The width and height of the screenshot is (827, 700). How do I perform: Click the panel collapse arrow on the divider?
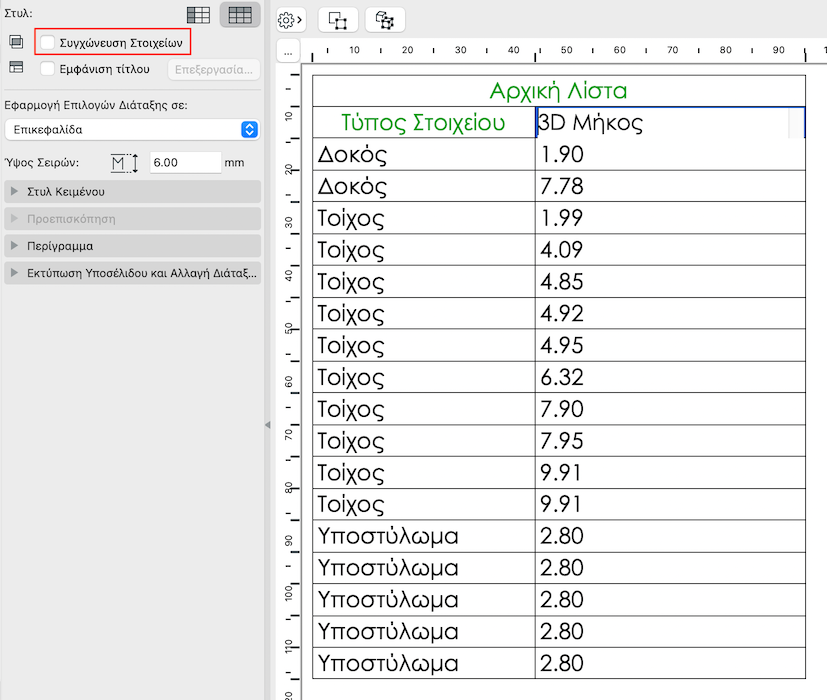point(268,425)
